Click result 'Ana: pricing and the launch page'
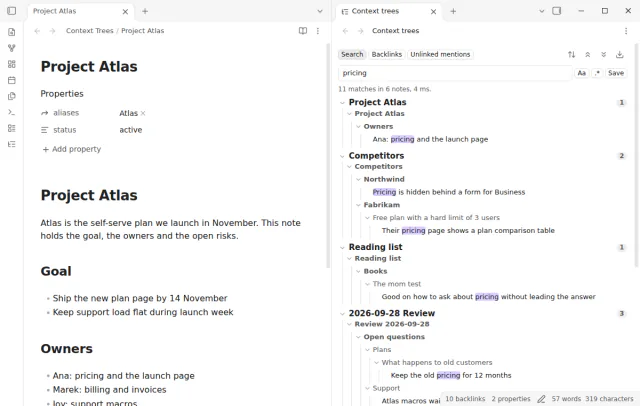Screen dimensions: 640x406 click(430, 139)
